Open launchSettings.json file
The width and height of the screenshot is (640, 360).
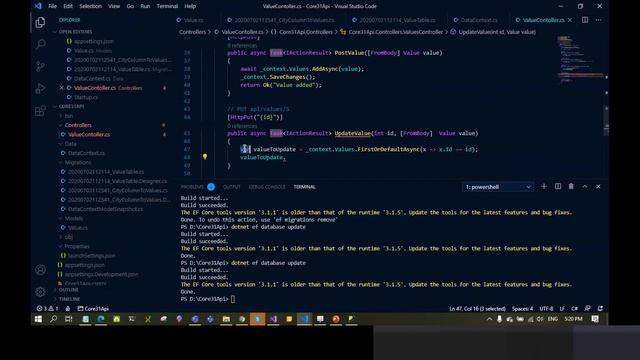91,256
